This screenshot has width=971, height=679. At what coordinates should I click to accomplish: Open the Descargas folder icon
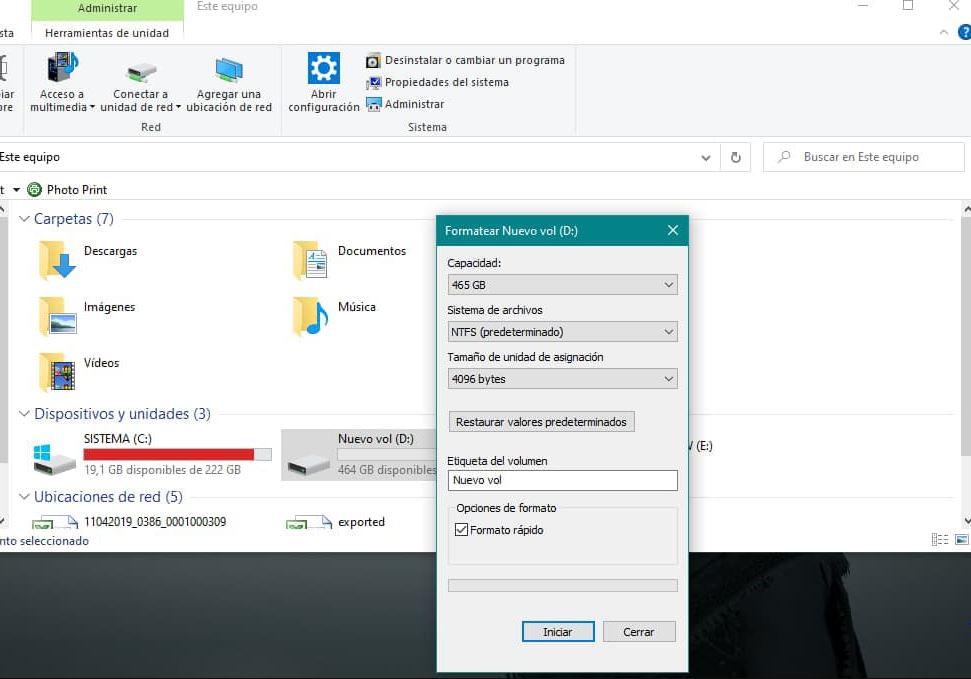[x=57, y=259]
